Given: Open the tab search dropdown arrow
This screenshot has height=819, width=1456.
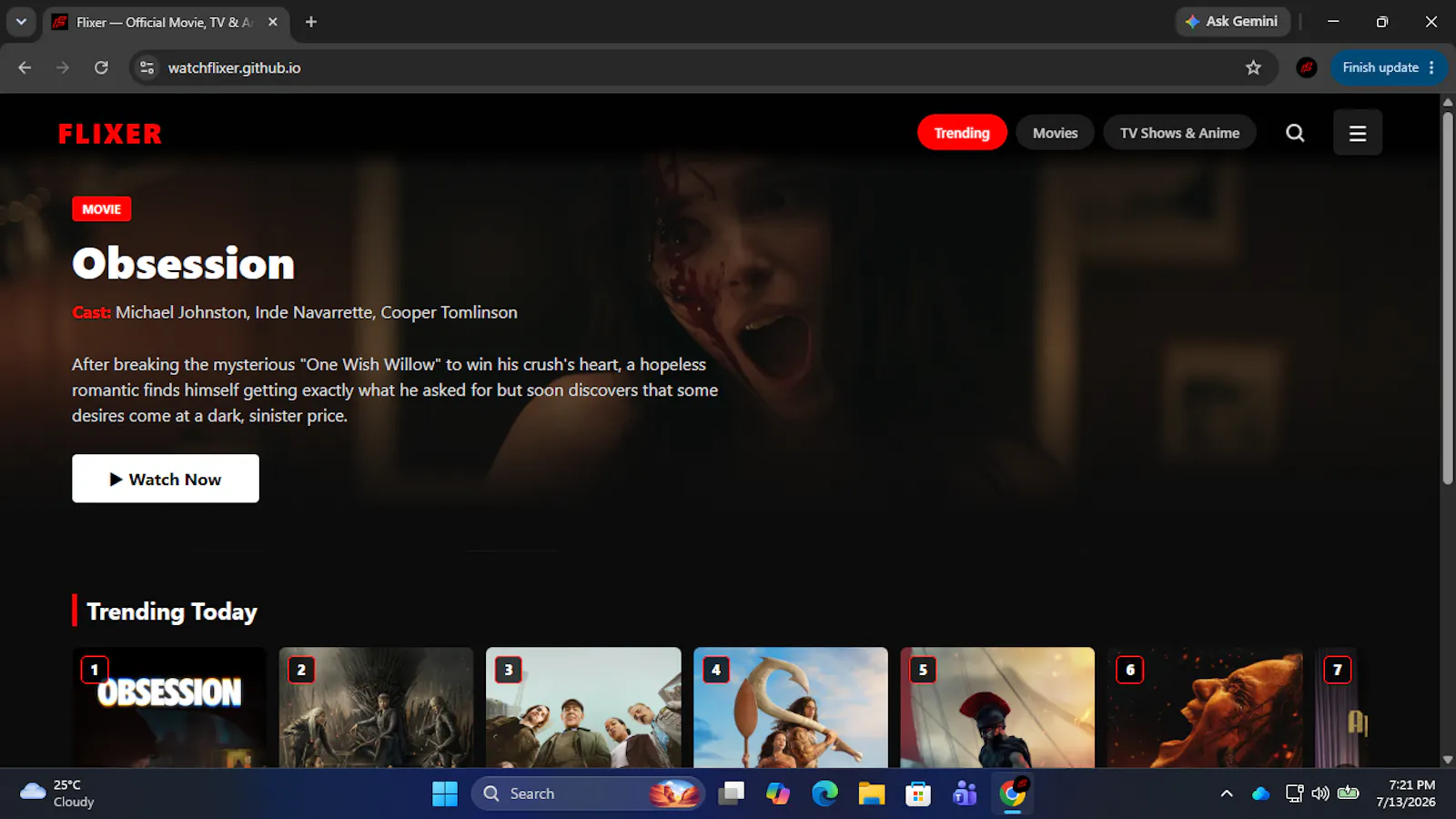Looking at the screenshot, I should (x=21, y=21).
